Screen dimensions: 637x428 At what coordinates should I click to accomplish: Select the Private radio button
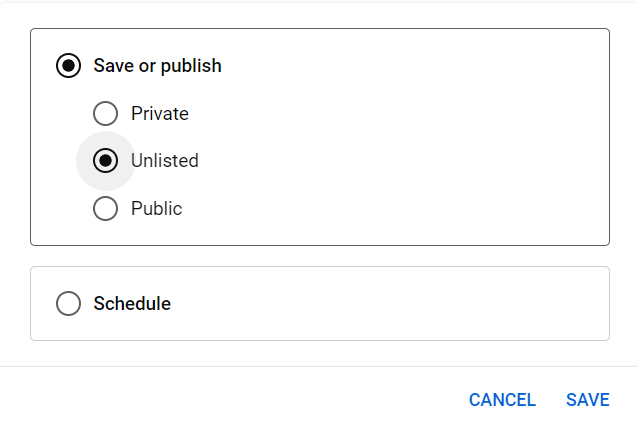pyautogui.click(x=105, y=113)
